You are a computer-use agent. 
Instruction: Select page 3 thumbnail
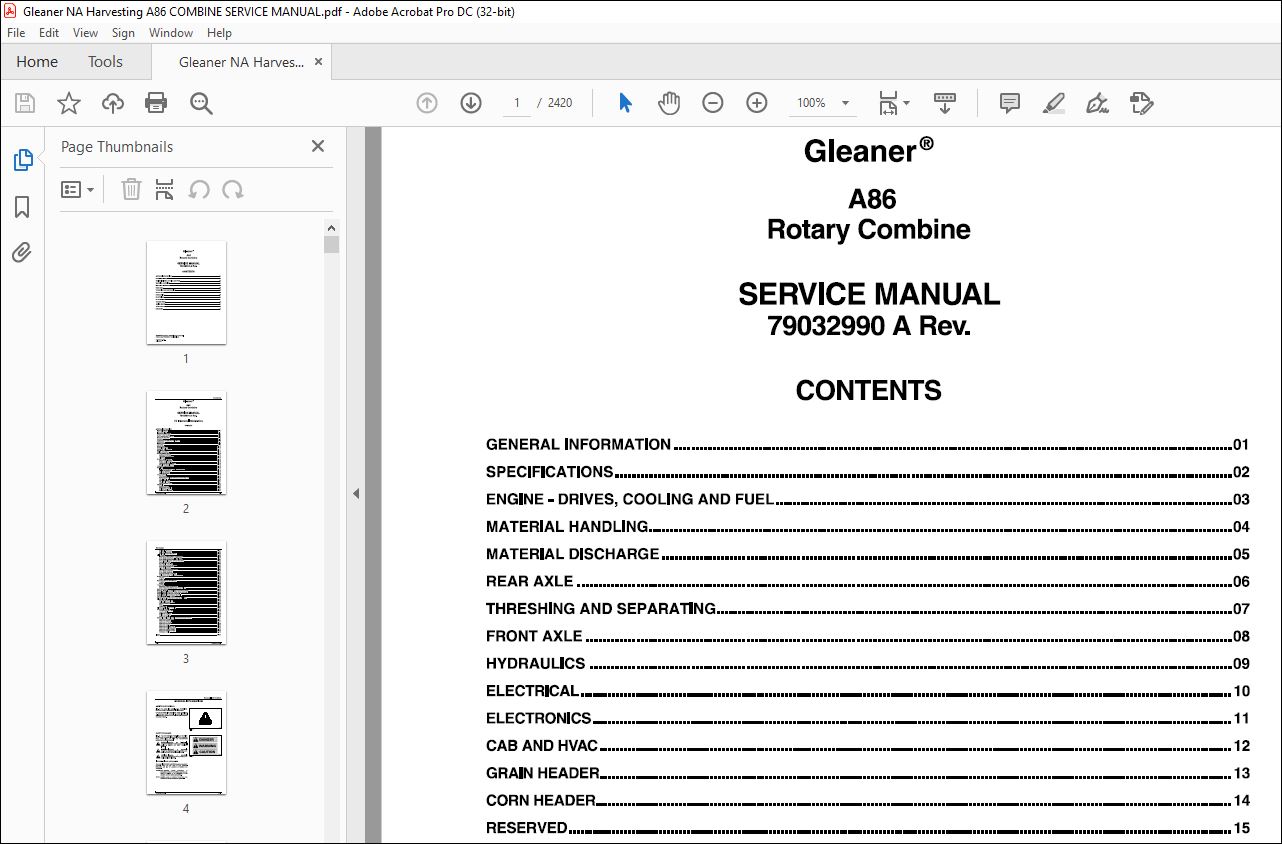(186, 592)
